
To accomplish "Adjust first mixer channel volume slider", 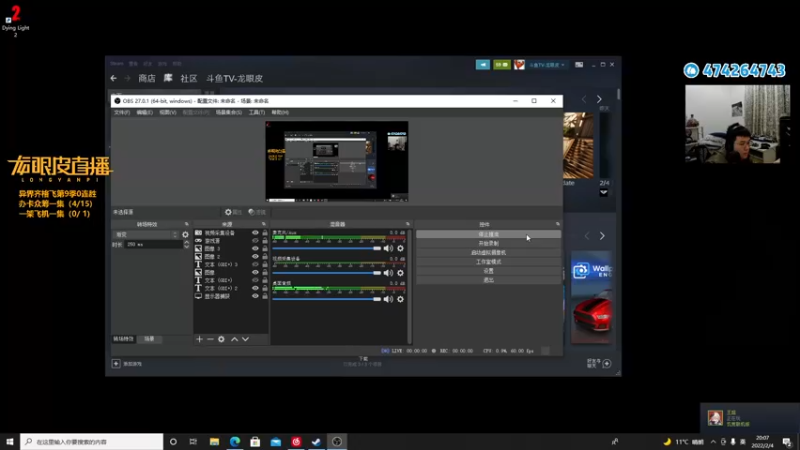I will tap(327, 248).
